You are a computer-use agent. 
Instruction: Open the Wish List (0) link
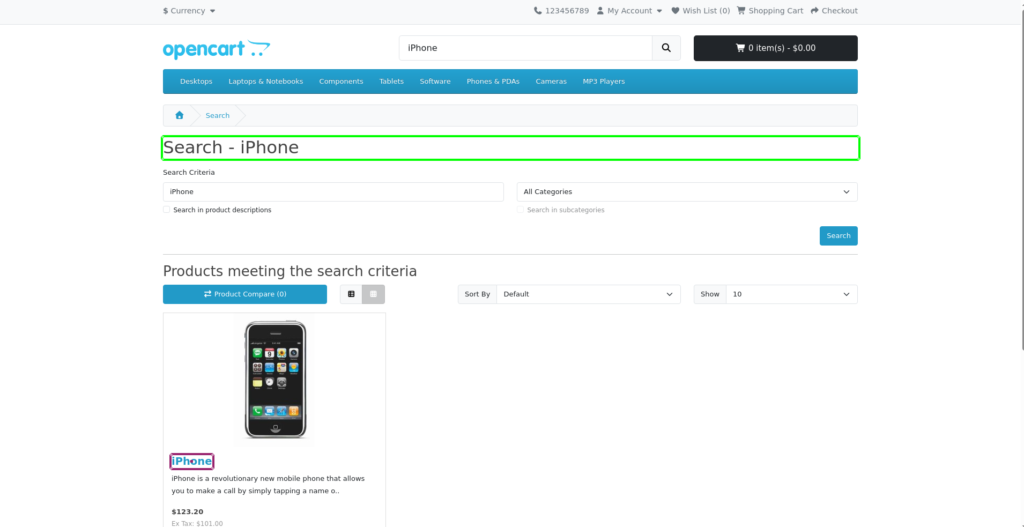pos(701,10)
